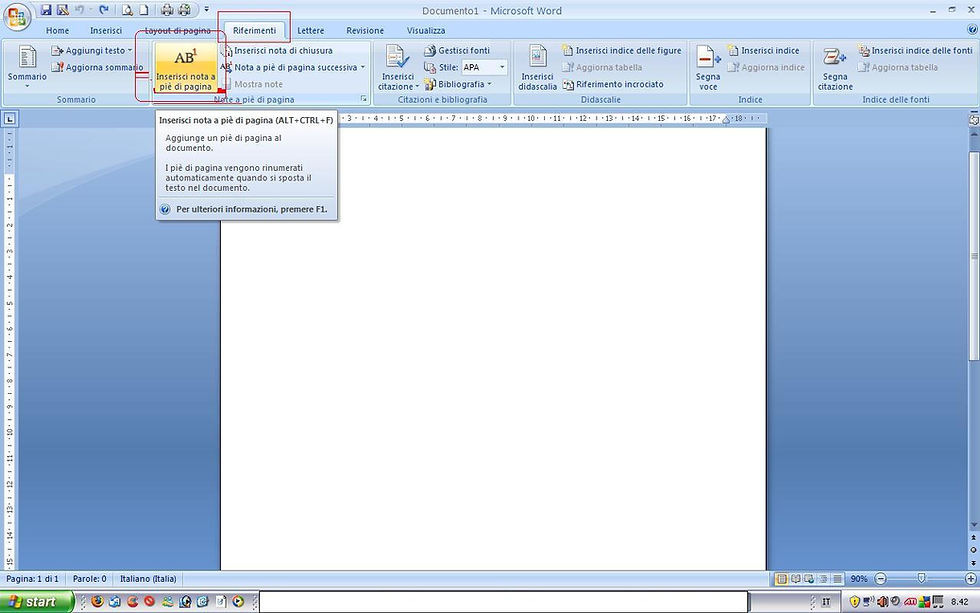This screenshot has width=980, height=613.
Task: Select the Print Layout view button
Action: (x=781, y=579)
